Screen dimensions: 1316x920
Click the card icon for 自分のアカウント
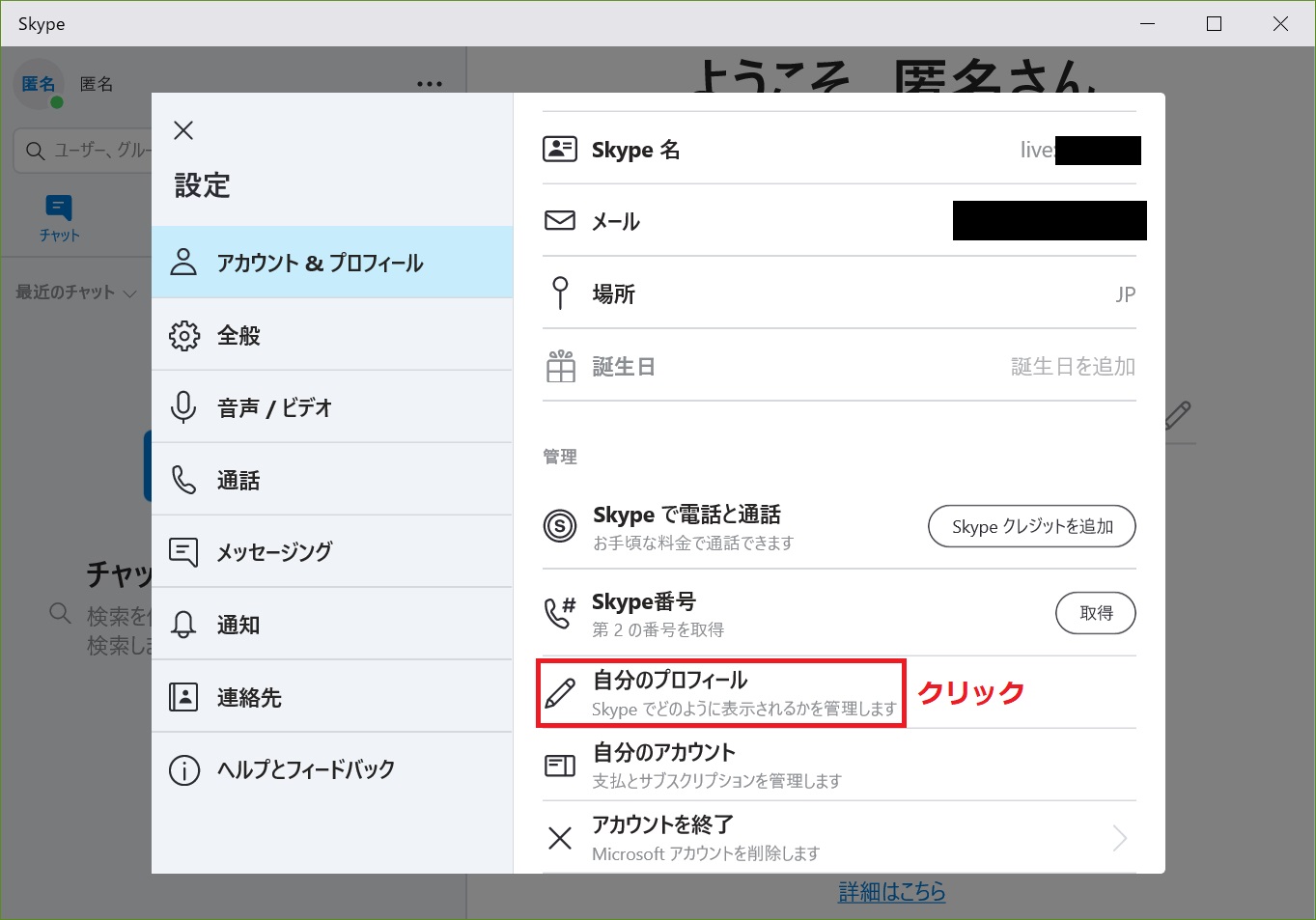[560, 766]
